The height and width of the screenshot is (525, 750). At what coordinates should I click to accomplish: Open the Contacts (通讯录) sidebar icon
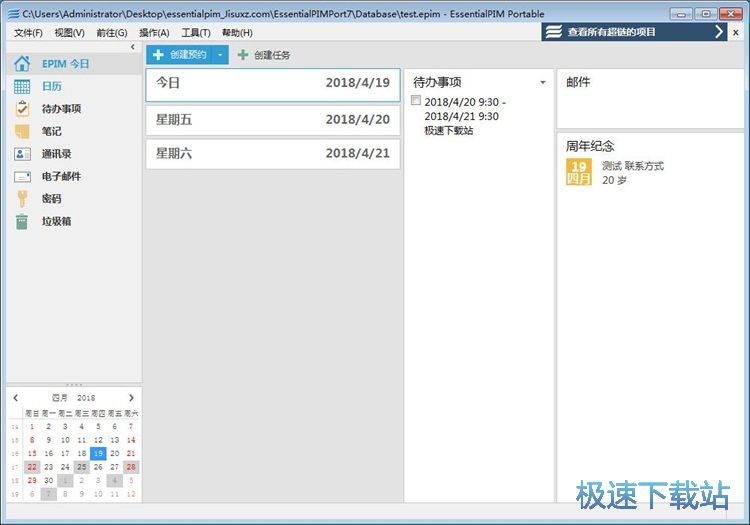(22, 153)
